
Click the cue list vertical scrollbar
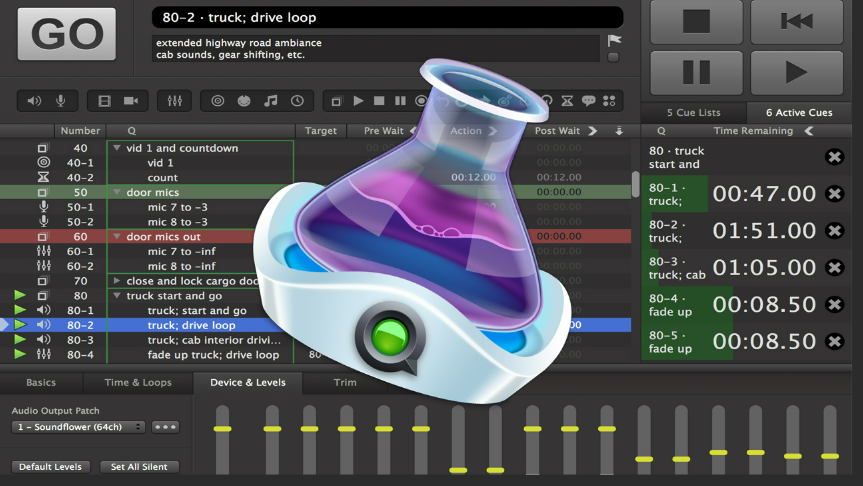click(x=636, y=184)
